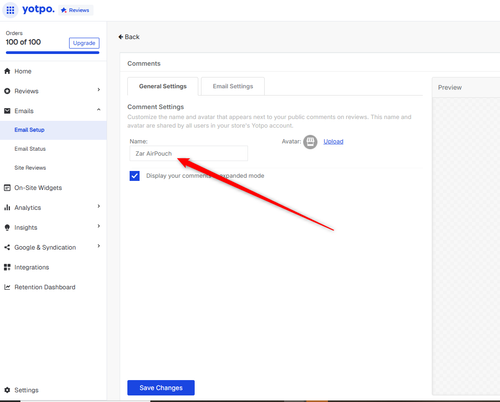Open On-Site Widgets page

point(38,188)
